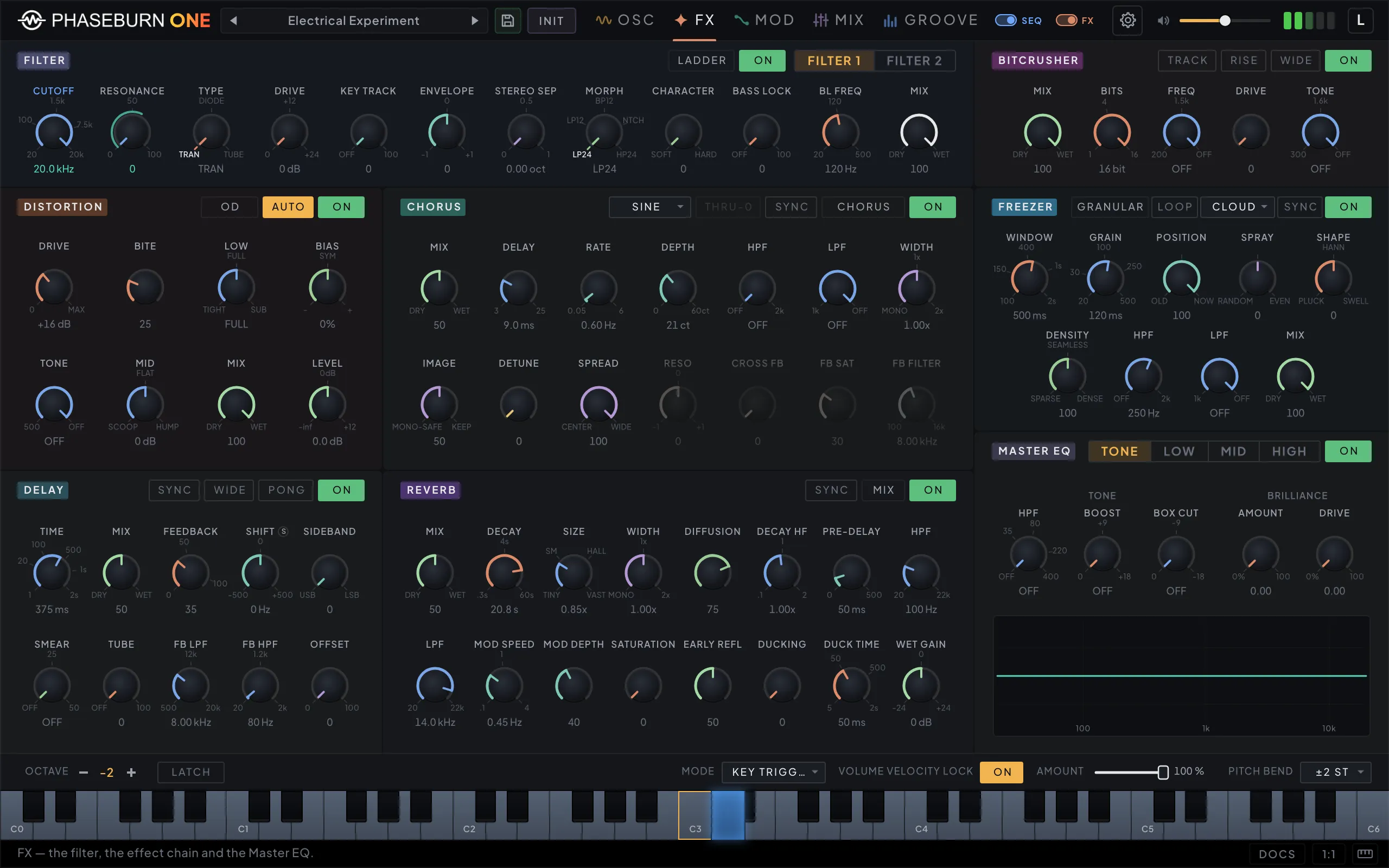The image size is (1389, 868).
Task: Switch to the OSC tab
Action: coord(625,21)
